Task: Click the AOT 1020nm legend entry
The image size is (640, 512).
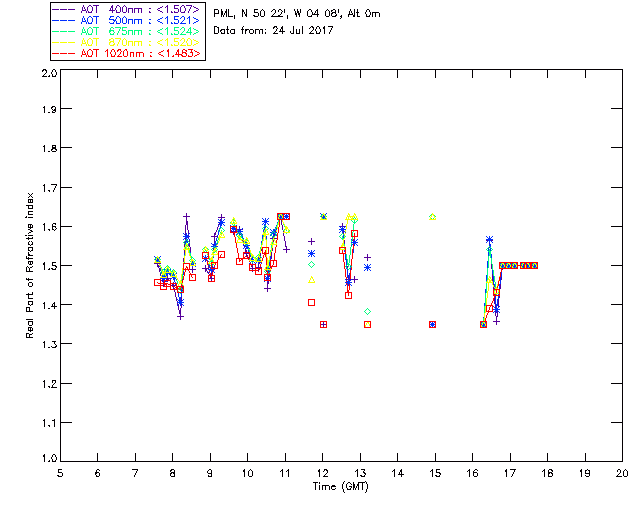Action: tap(126, 53)
